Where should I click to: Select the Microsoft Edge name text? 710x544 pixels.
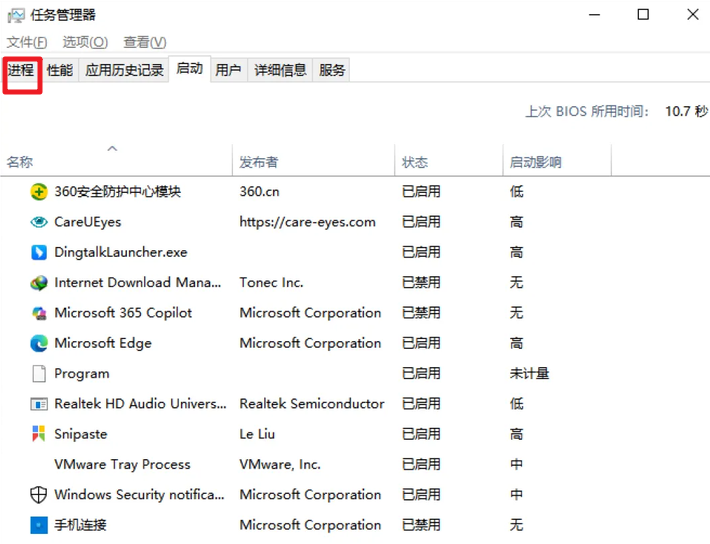[103, 343]
